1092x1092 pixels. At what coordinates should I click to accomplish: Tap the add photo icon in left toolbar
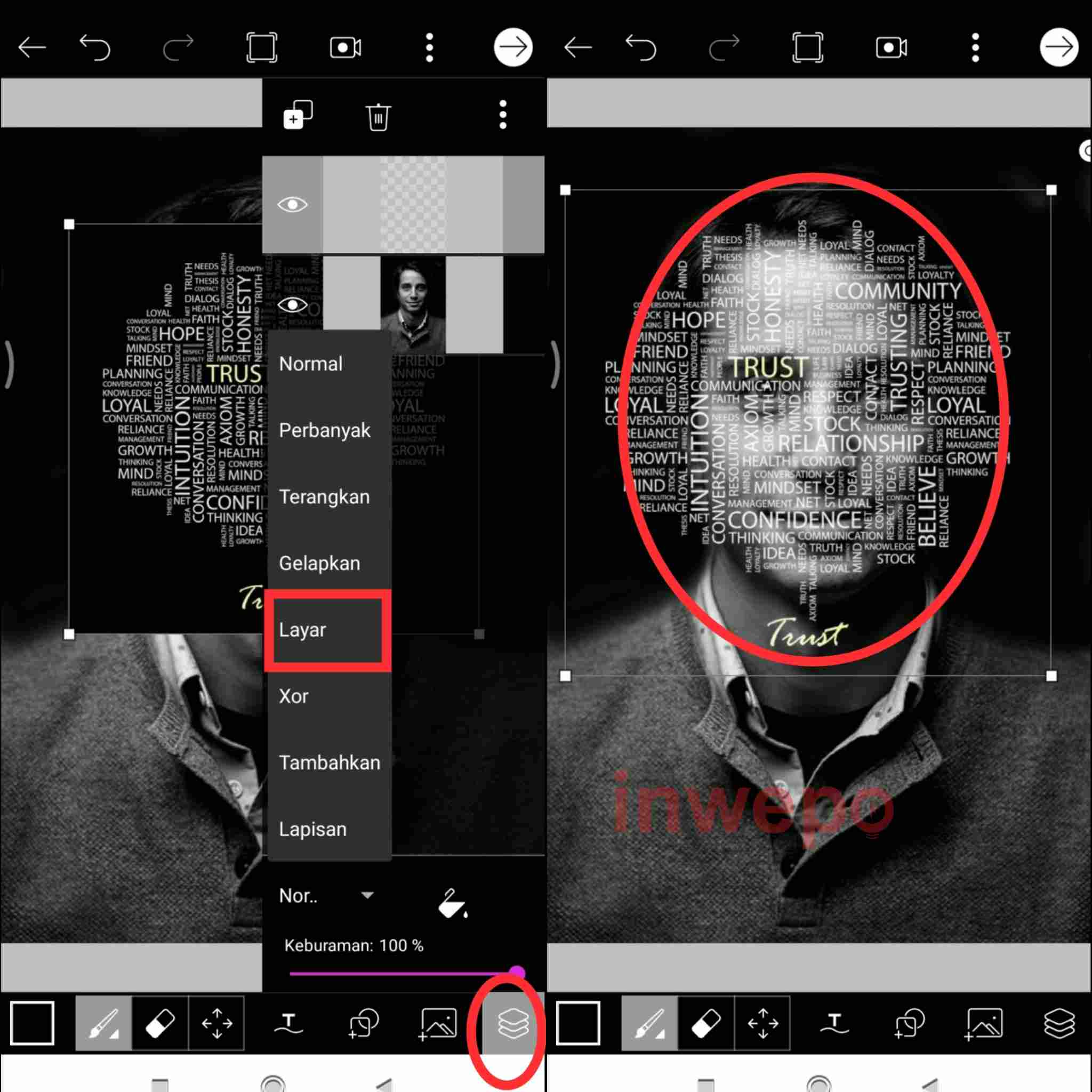[438, 1023]
